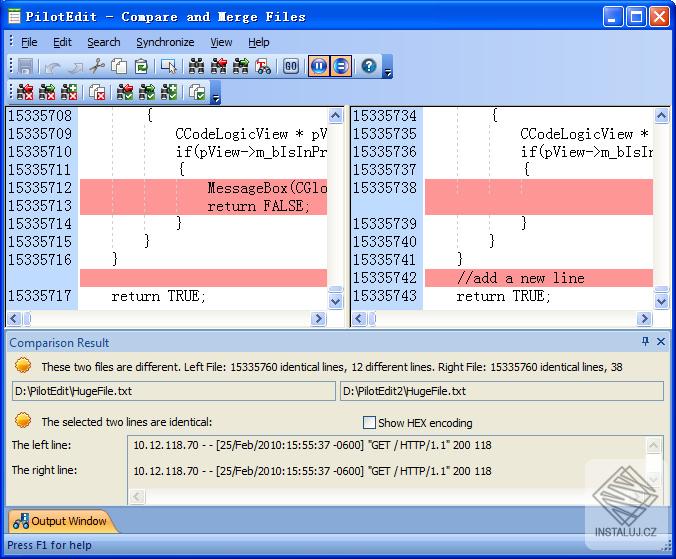Click left pane scroll left arrow
The width and height of the screenshot is (676, 559).
coord(14,319)
